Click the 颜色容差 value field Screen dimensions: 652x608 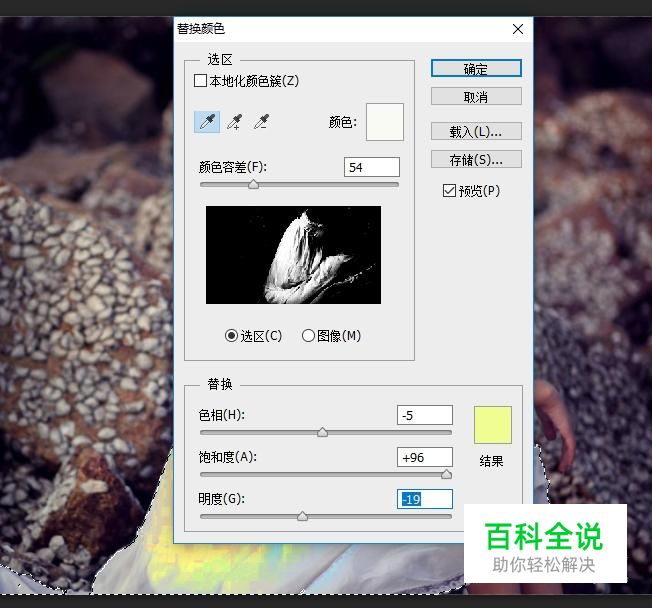click(x=372, y=167)
